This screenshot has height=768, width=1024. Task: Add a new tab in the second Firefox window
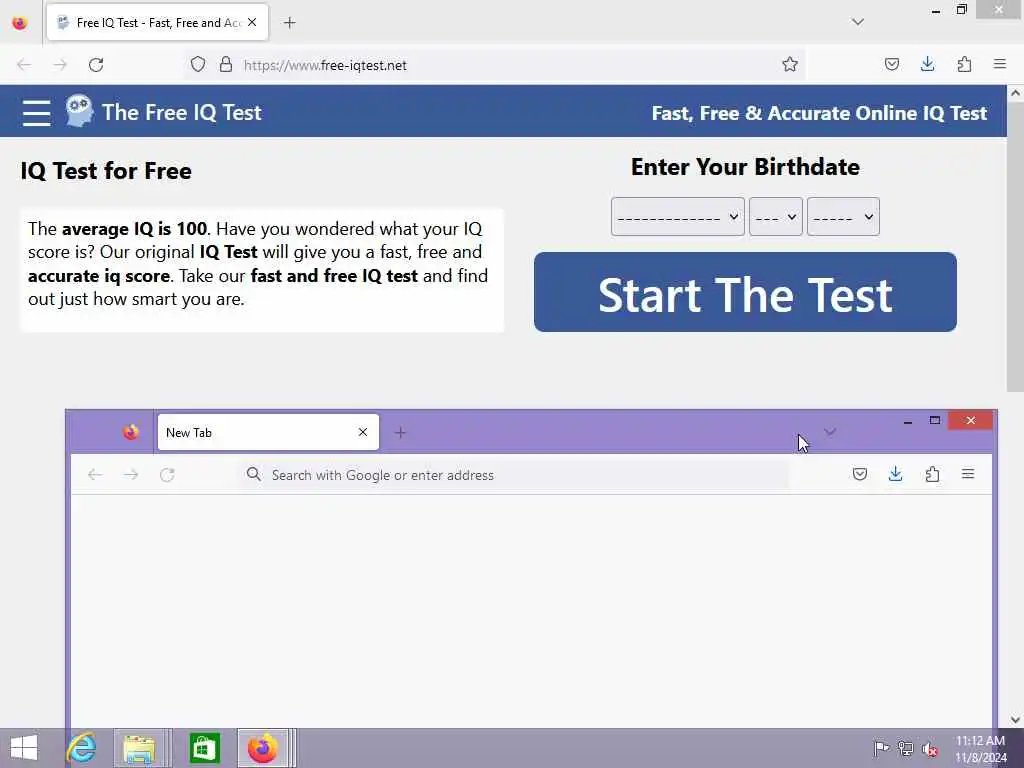[x=400, y=432]
